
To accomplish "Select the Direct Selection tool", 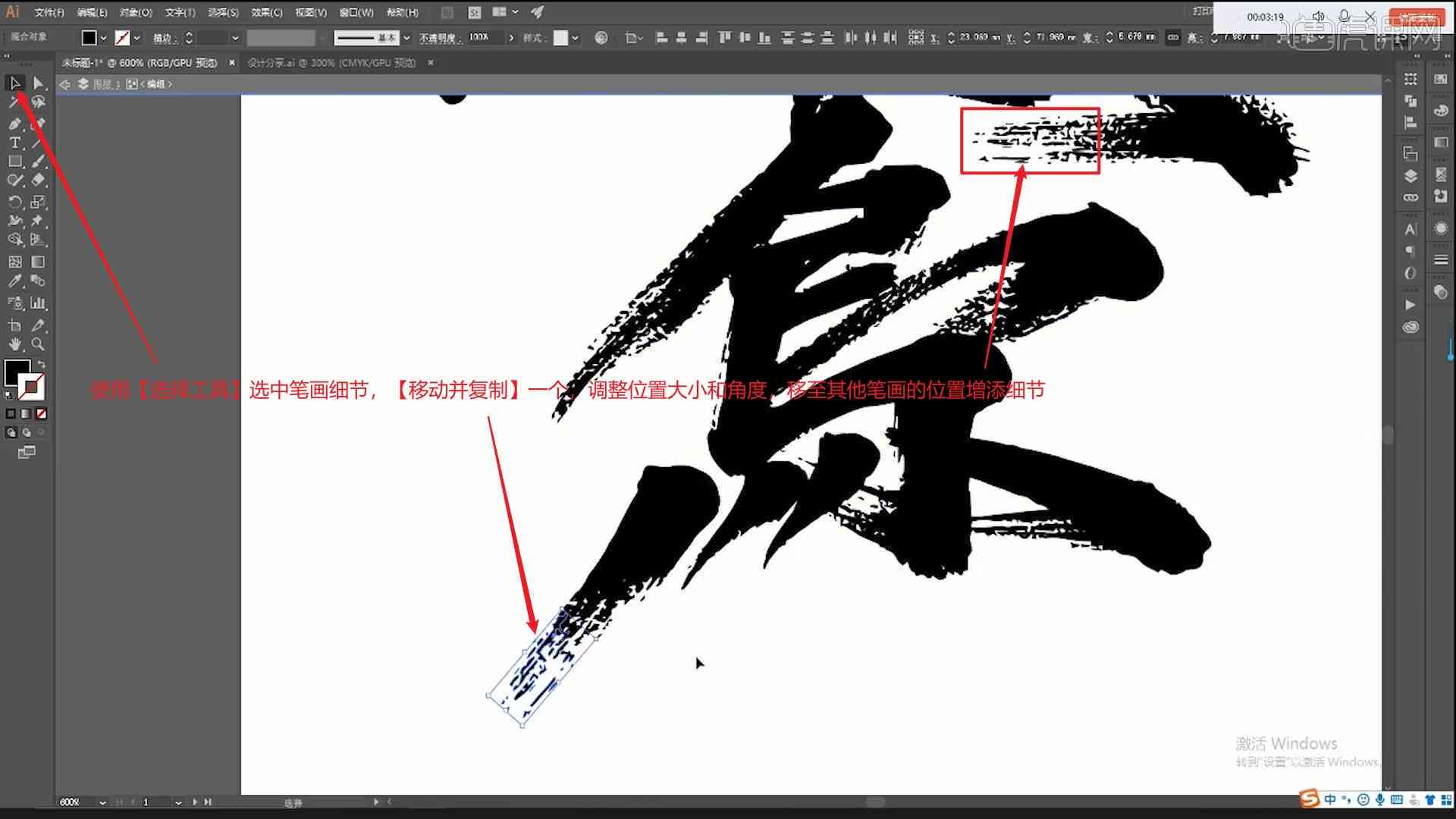I will point(38,83).
